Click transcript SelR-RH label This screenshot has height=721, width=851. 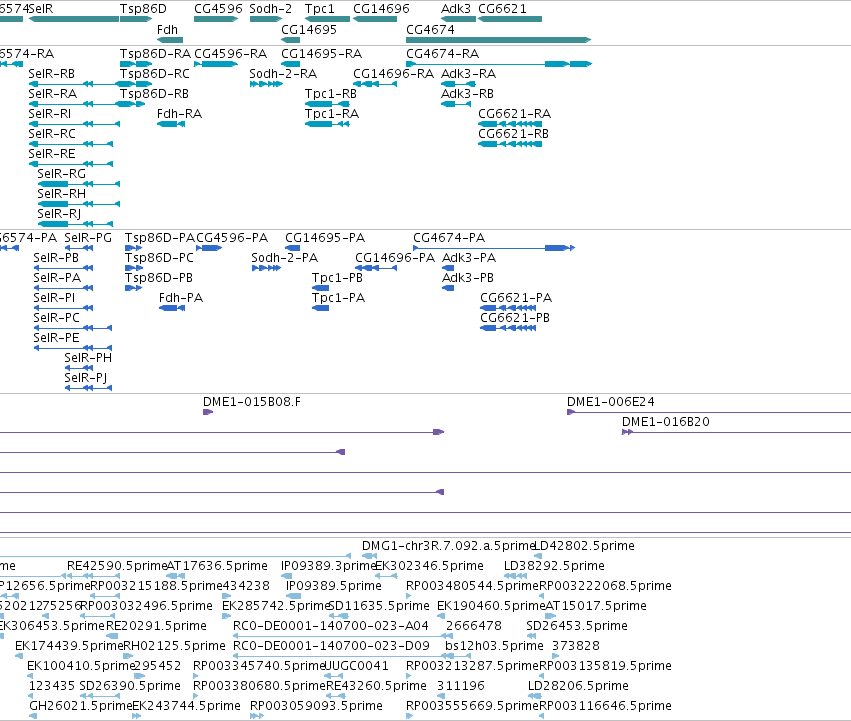click(x=61, y=194)
